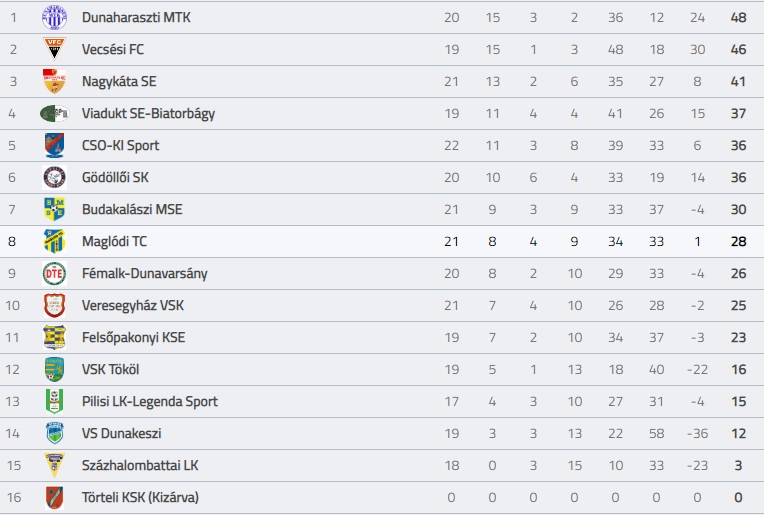The height and width of the screenshot is (515, 764).
Task: Click the Fémalk-Dunavarsány DTE round badge
Action: 54,273
